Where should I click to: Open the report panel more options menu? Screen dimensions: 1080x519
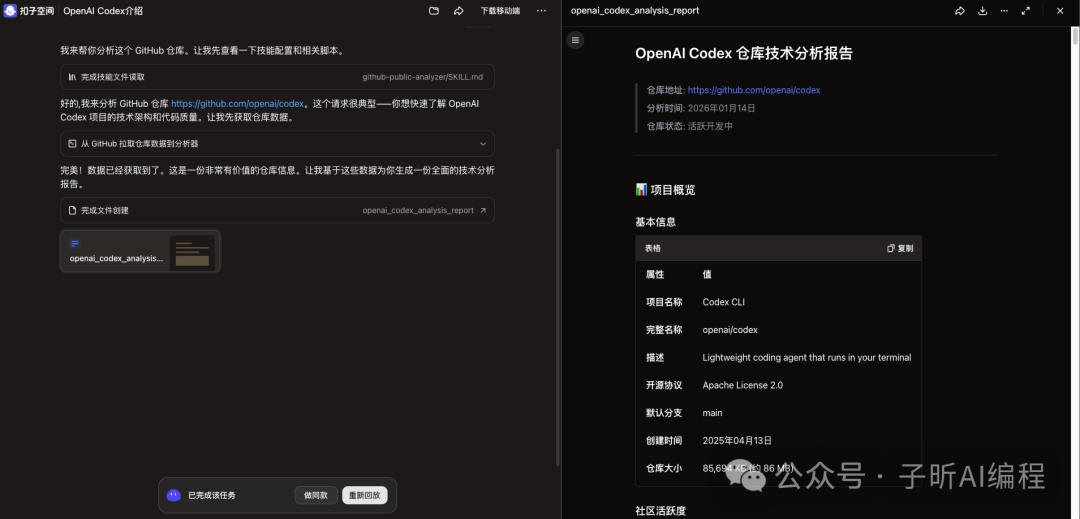[1003, 11]
